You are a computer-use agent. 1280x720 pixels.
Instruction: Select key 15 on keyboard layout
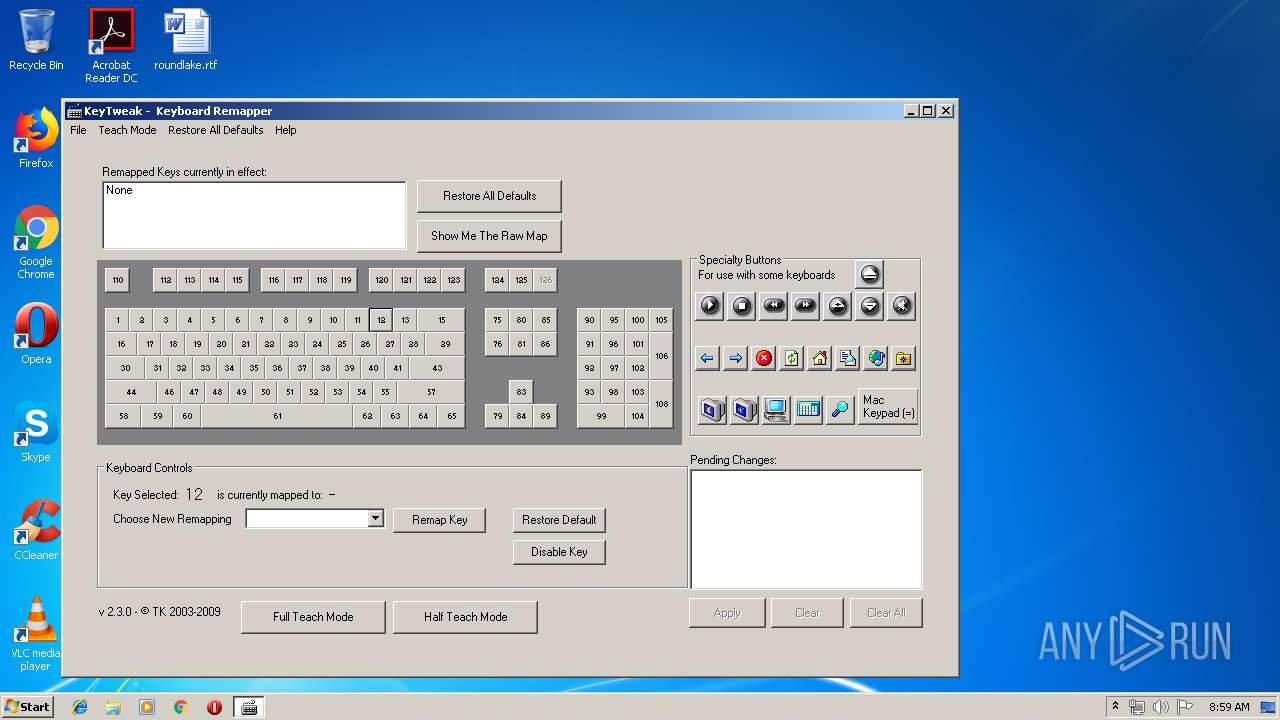[x=441, y=320]
